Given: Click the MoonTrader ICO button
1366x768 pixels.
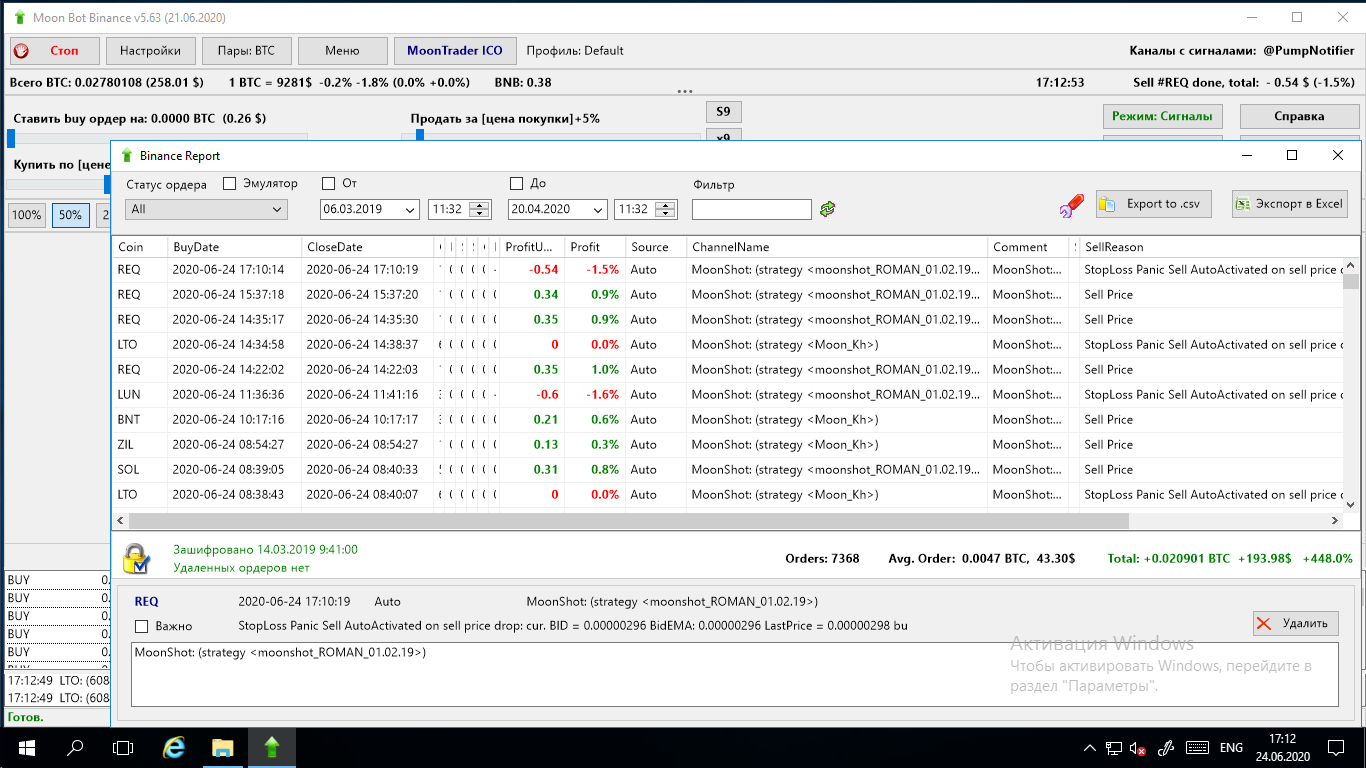Looking at the screenshot, I should [x=455, y=51].
